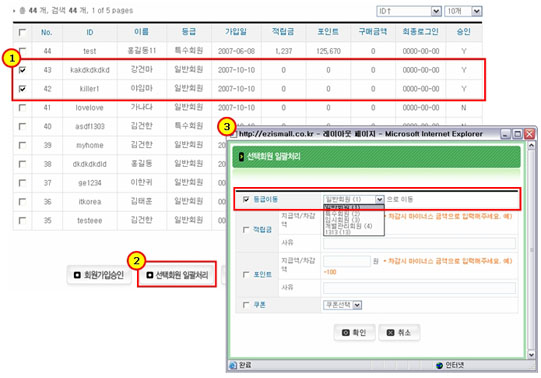This screenshot has width=541, height=378.
Task: Tick the checkbox for row 44 test
Action: point(22,50)
